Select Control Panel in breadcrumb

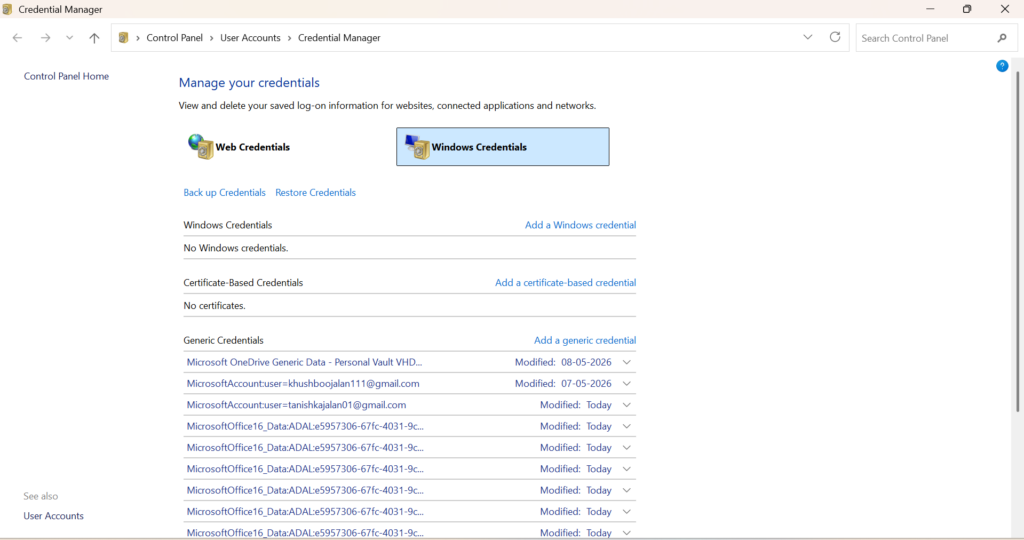174,38
